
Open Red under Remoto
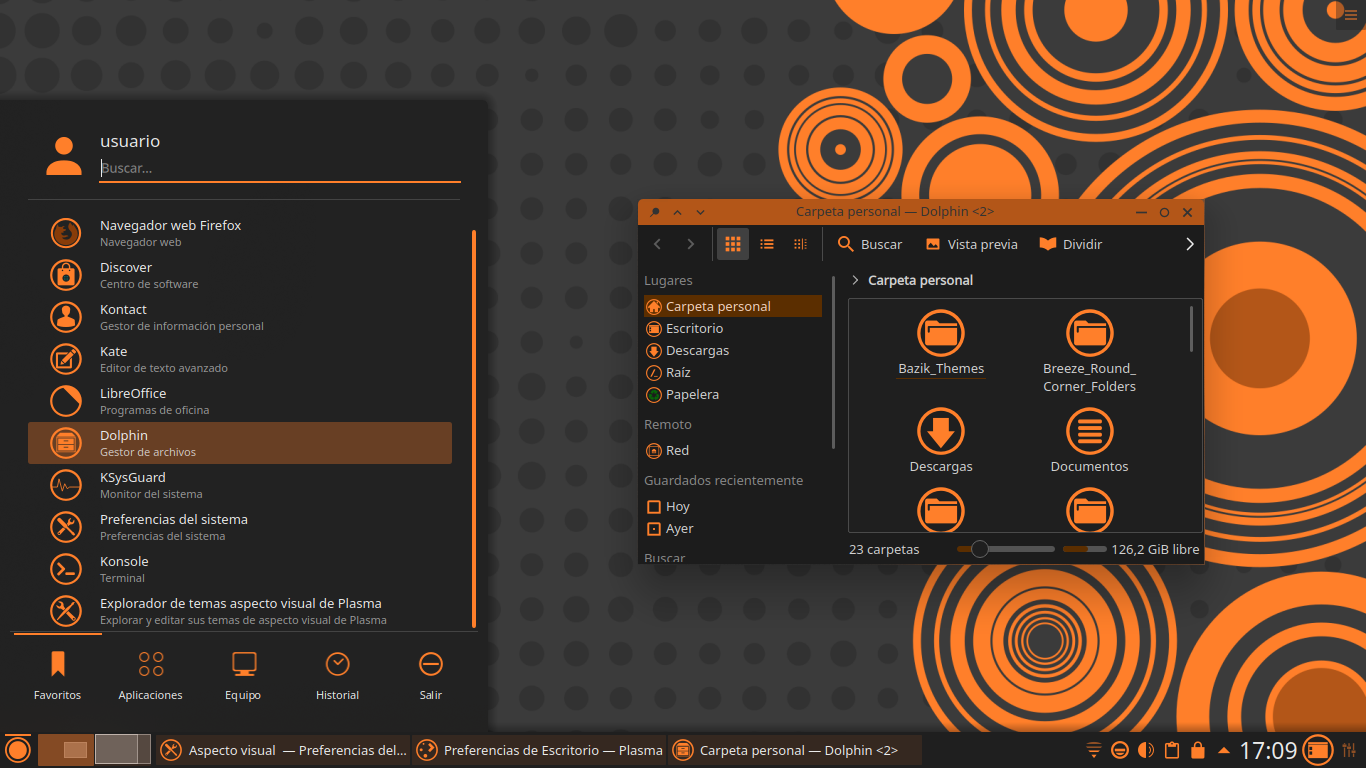[733, 450]
